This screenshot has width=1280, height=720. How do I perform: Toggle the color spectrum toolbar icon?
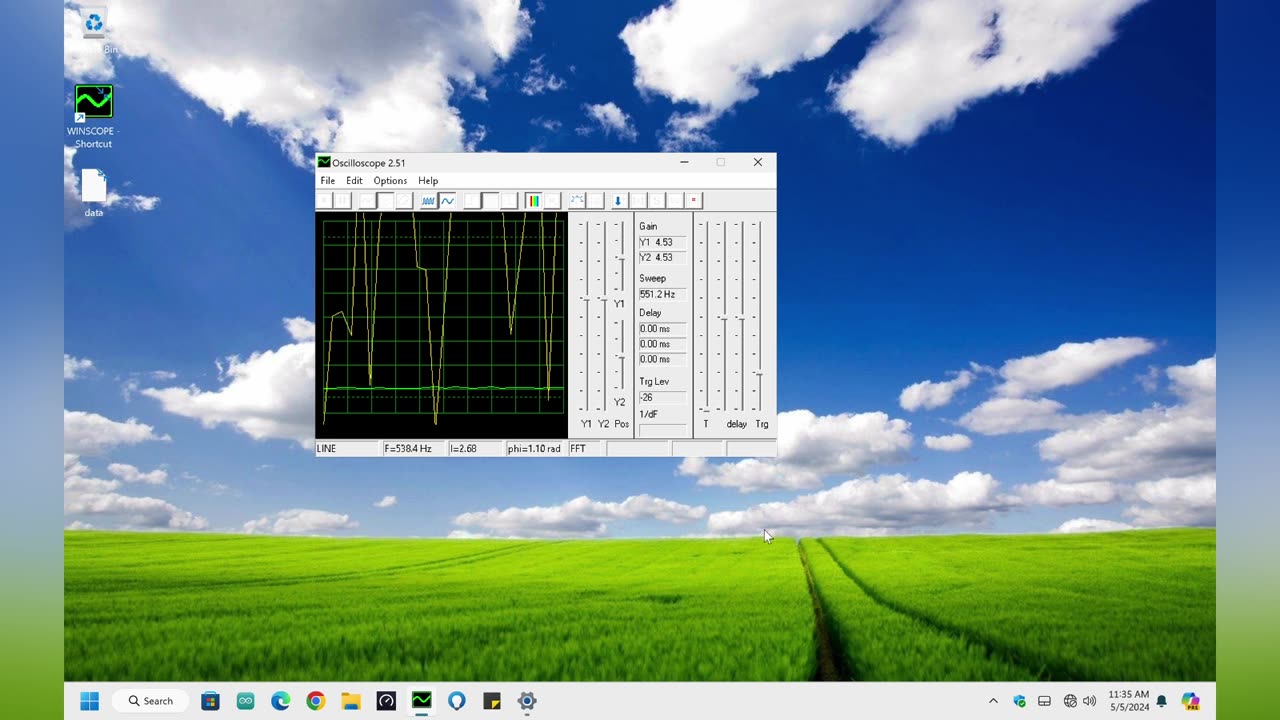[x=533, y=201]
